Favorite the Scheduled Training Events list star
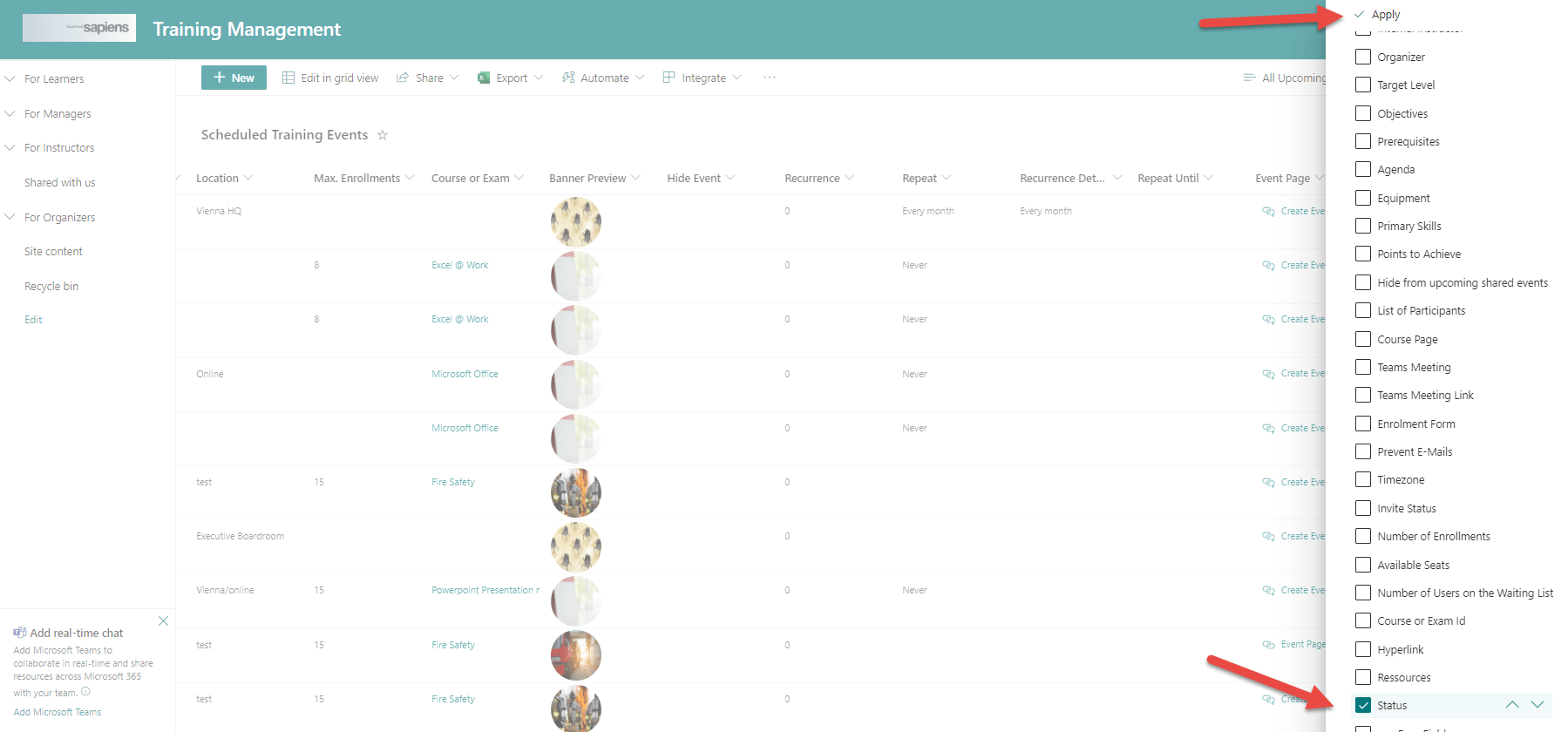Image resolution: width=1568 pixels, height=732 pixels. tap(382, 135)
